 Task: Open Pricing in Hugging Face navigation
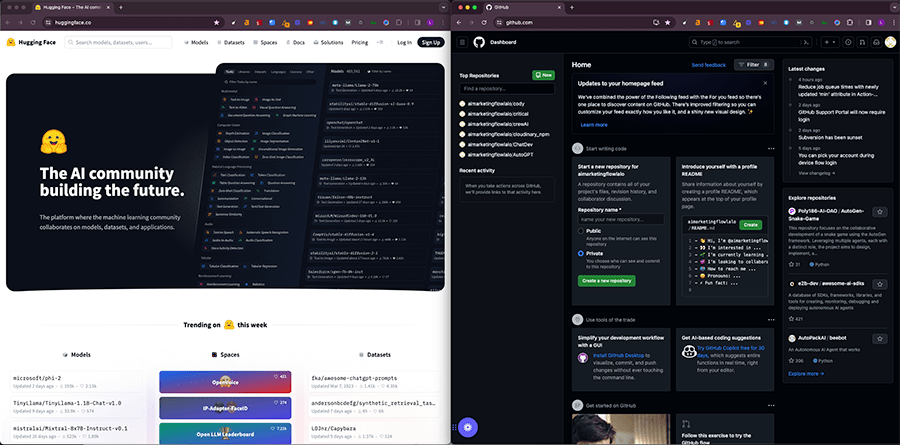click(360, 42)
